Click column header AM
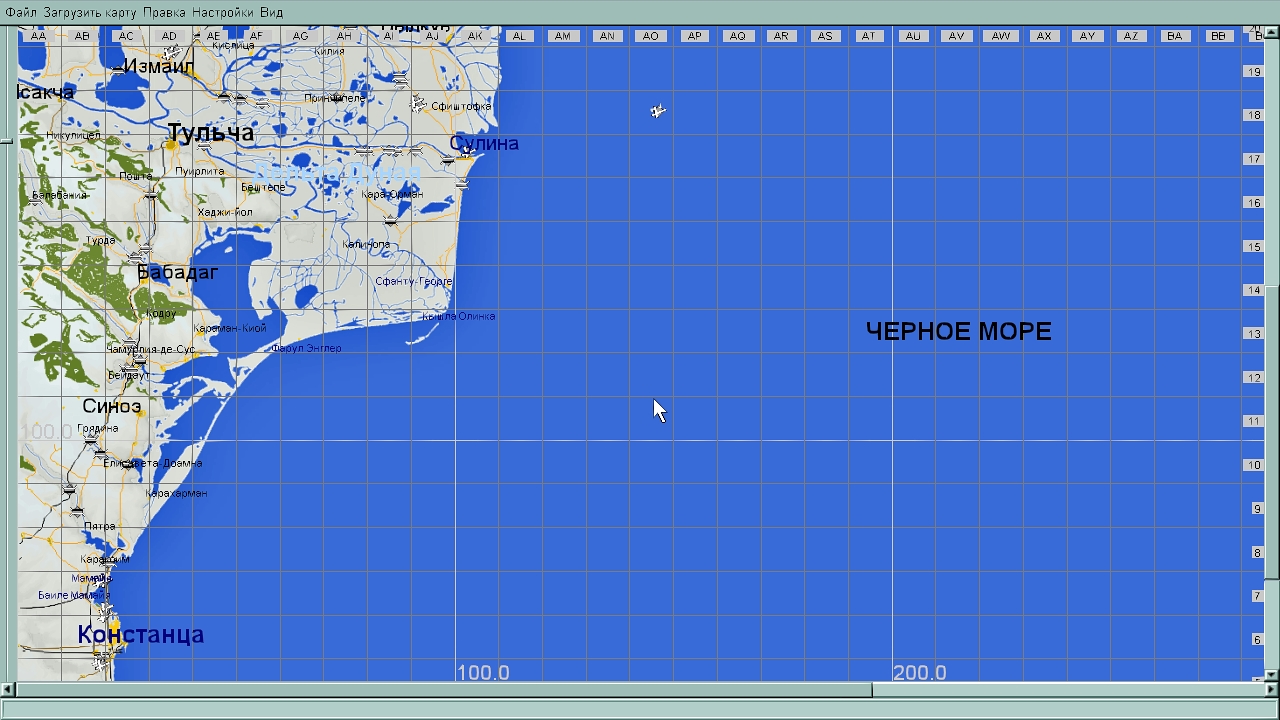 pos(563,36)
